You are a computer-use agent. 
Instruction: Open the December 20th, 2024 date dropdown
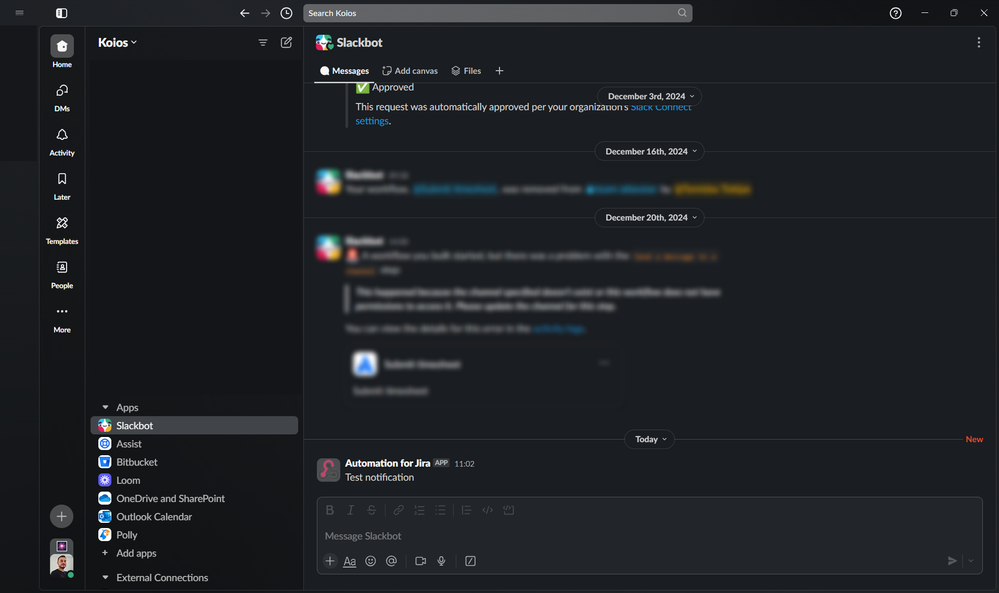point(650,218)
